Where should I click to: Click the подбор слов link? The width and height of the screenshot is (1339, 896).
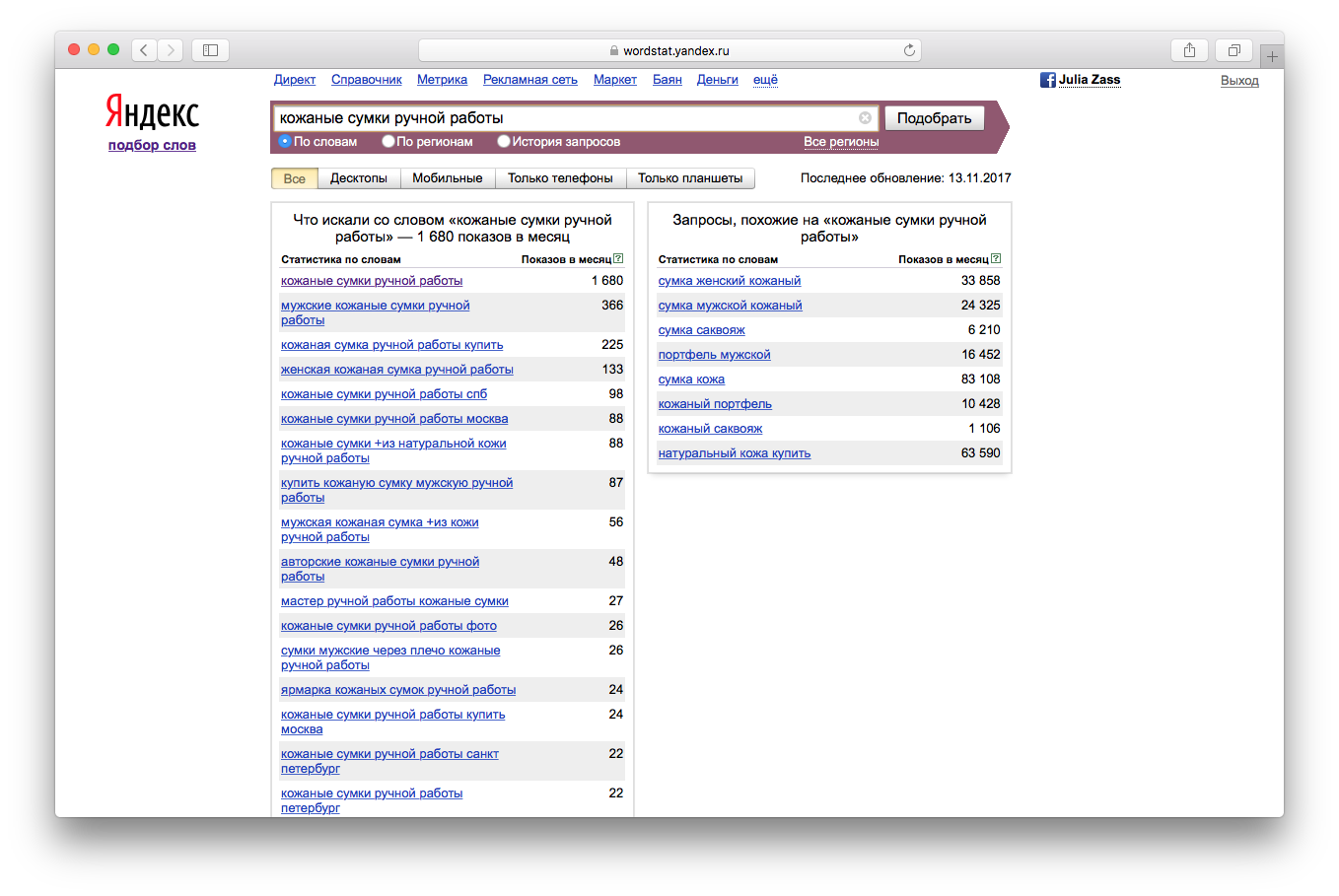tap(152, 145)
